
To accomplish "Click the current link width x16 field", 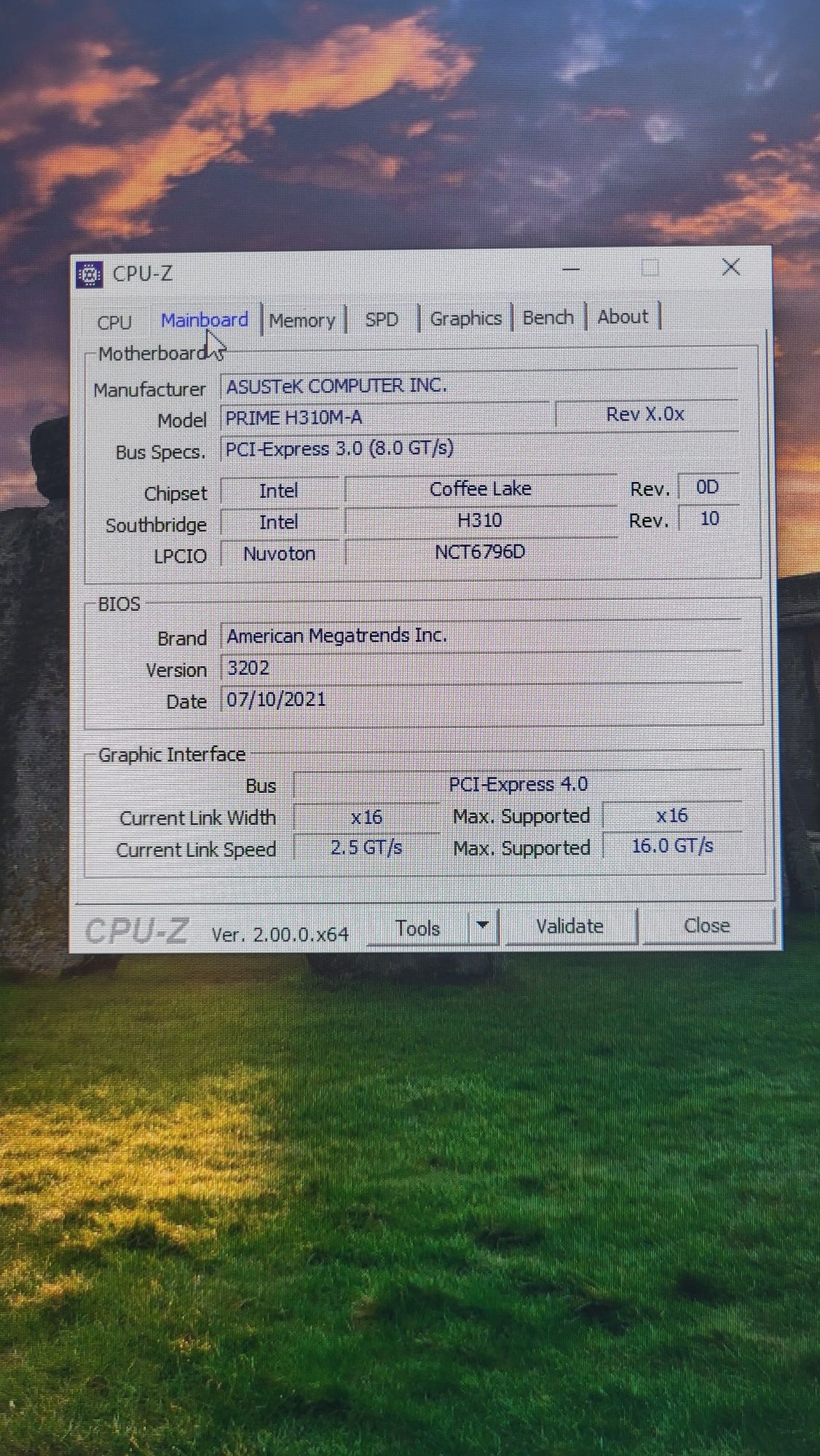I will [366, 817].
